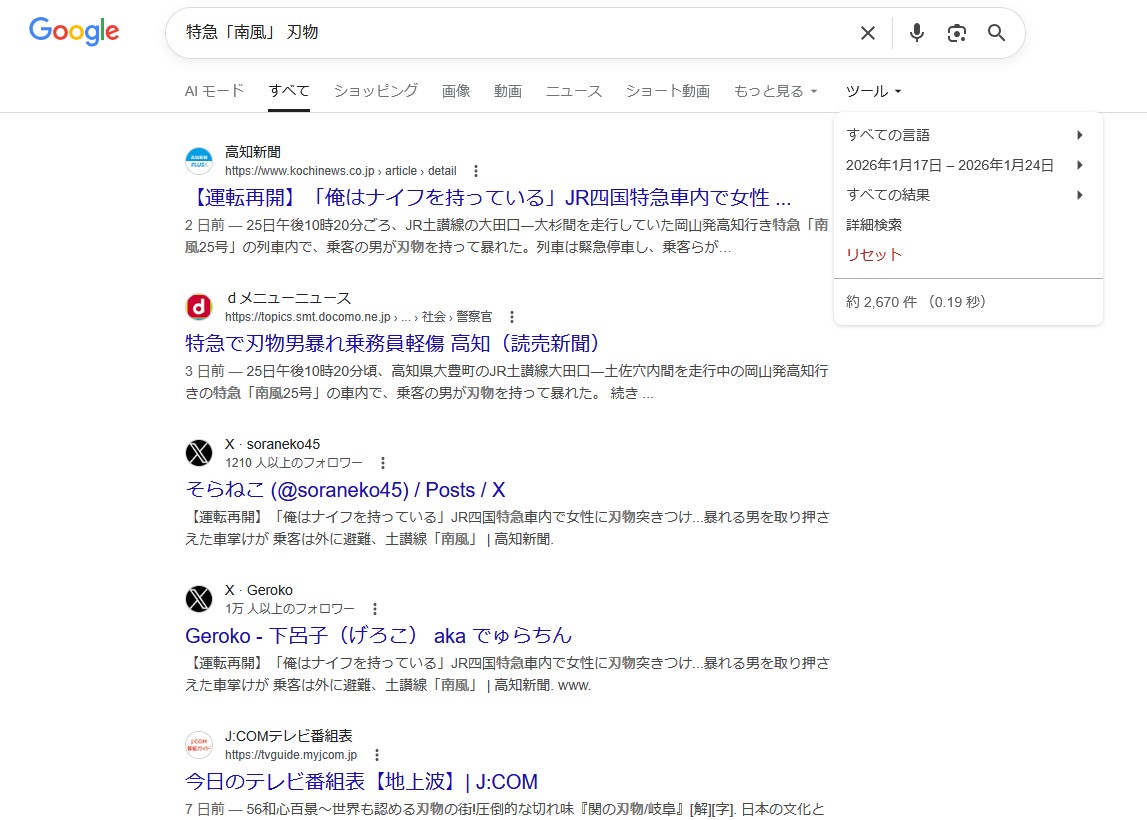Viewport: 1147px width, 820px height.
Task: Switch to the ニュース tab
Action: pyautogui.click(x=573, y=91)
